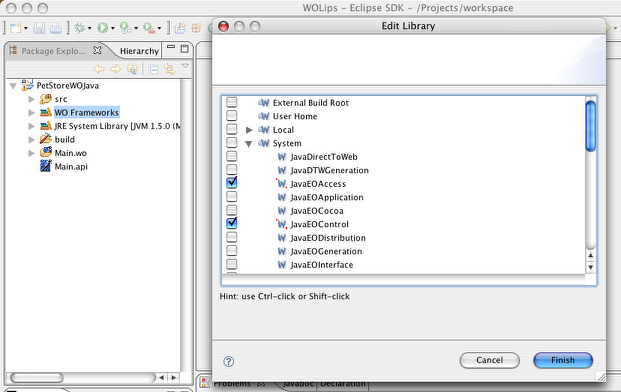Switch to the Hierarchy tab
The image size is (621, 392).
(139, 51)
